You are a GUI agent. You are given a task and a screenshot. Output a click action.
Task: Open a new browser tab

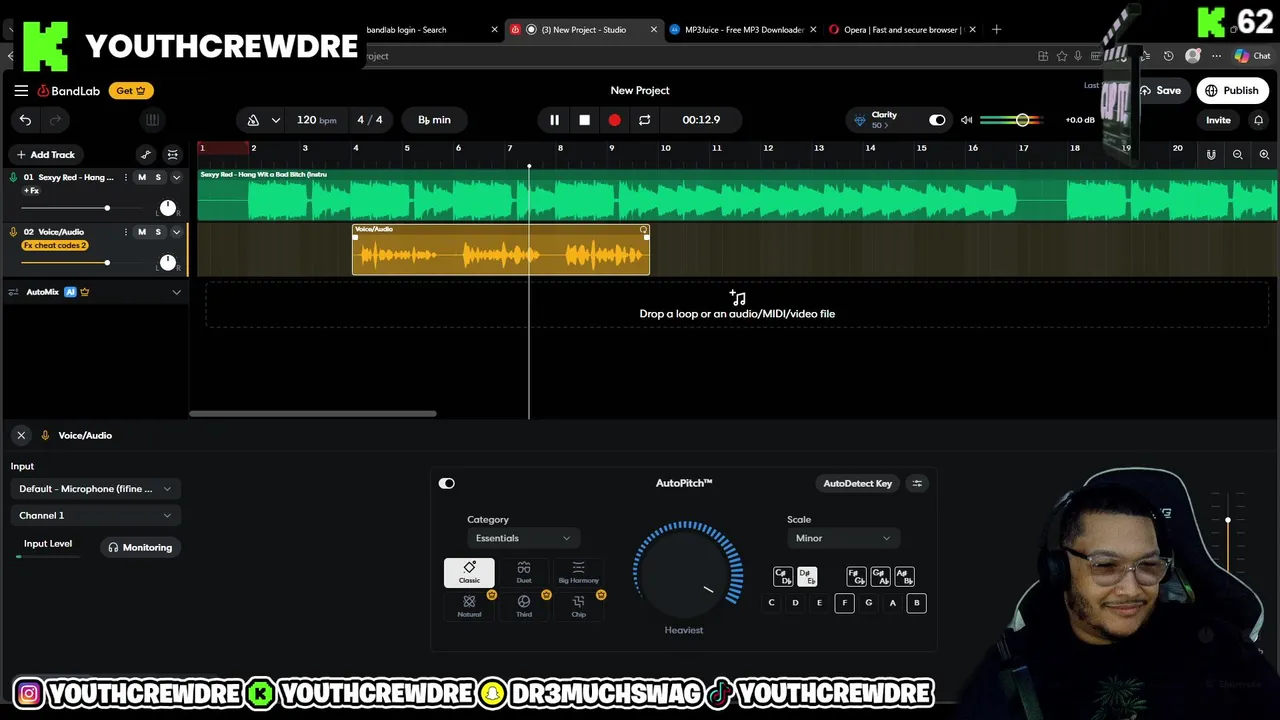click(996, 30)
